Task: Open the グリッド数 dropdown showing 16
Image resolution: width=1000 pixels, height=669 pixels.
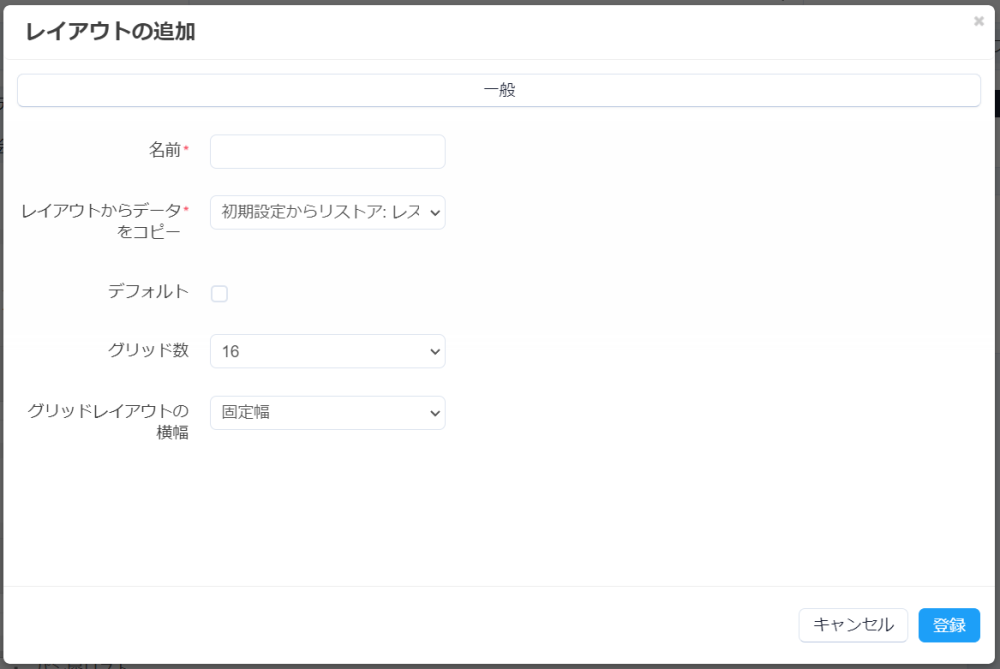Action: click(327, 351)
